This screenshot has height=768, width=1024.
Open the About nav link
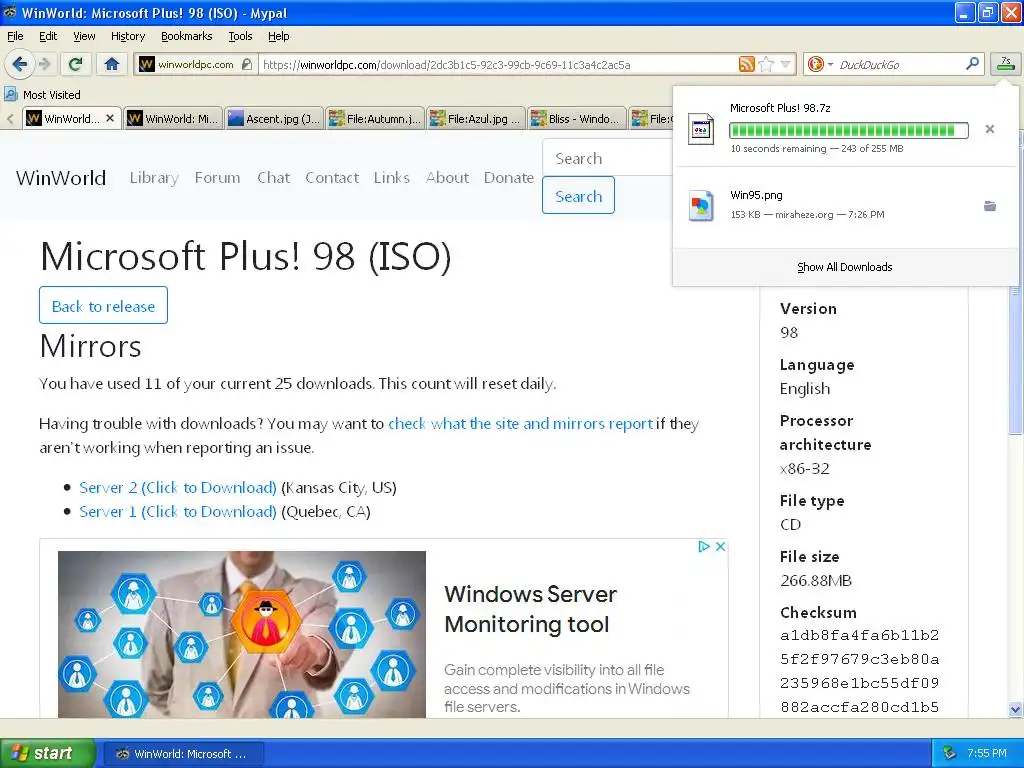(x=447, y=178)
